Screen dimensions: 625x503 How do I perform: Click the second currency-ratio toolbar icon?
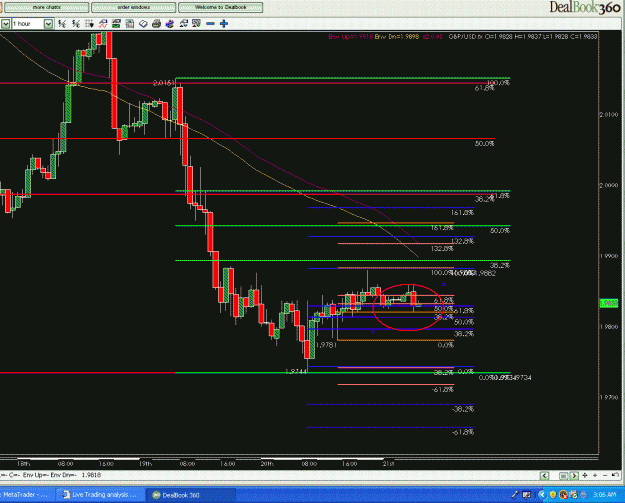point(76,24)
